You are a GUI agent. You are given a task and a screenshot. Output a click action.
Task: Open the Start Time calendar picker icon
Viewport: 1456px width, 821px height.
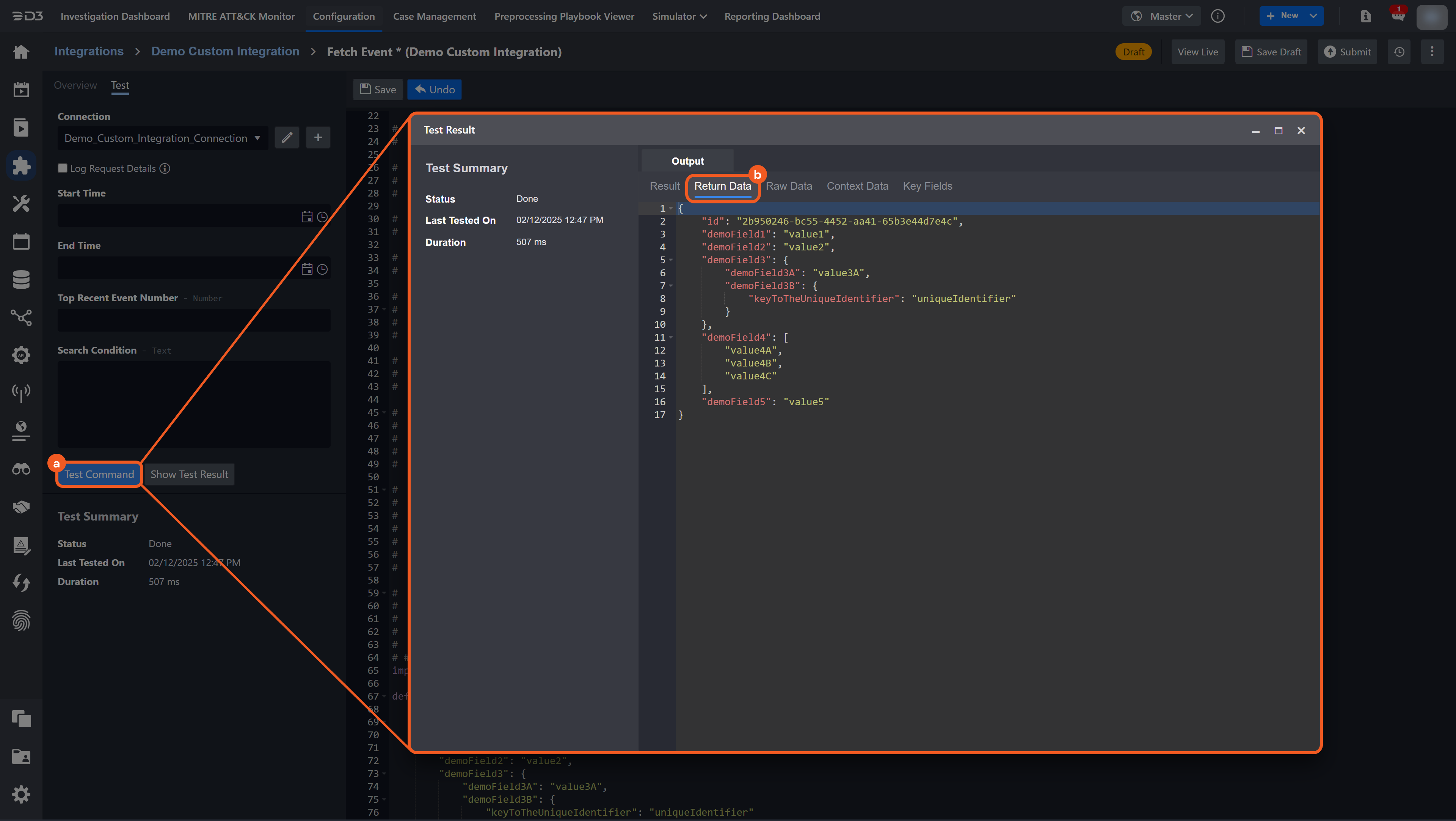pos(307,217)
